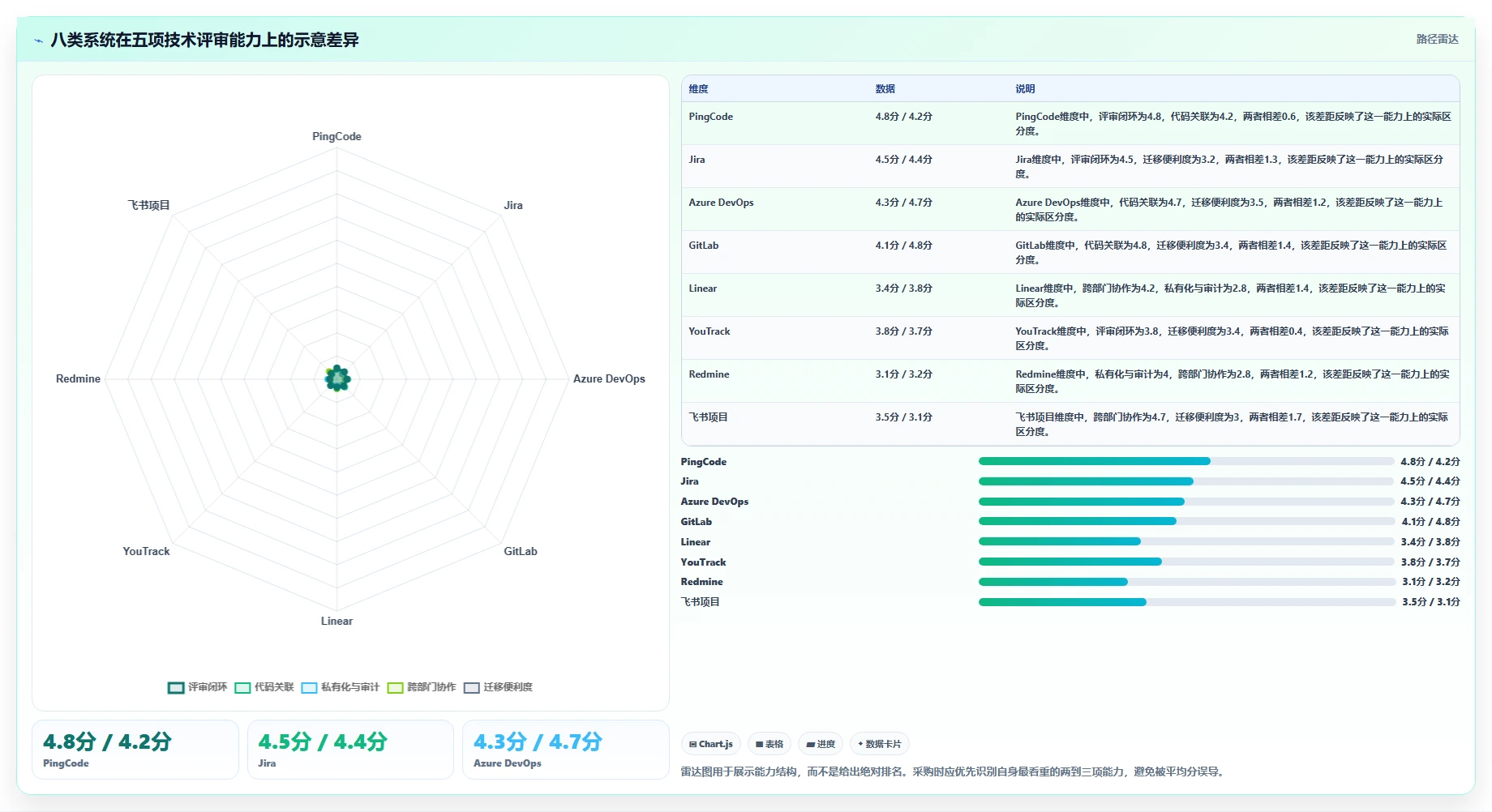Click the 3.8分 / 3.7分 value beside progress bar
Screen dimensions: 1492x812
tap(1430, 562)
